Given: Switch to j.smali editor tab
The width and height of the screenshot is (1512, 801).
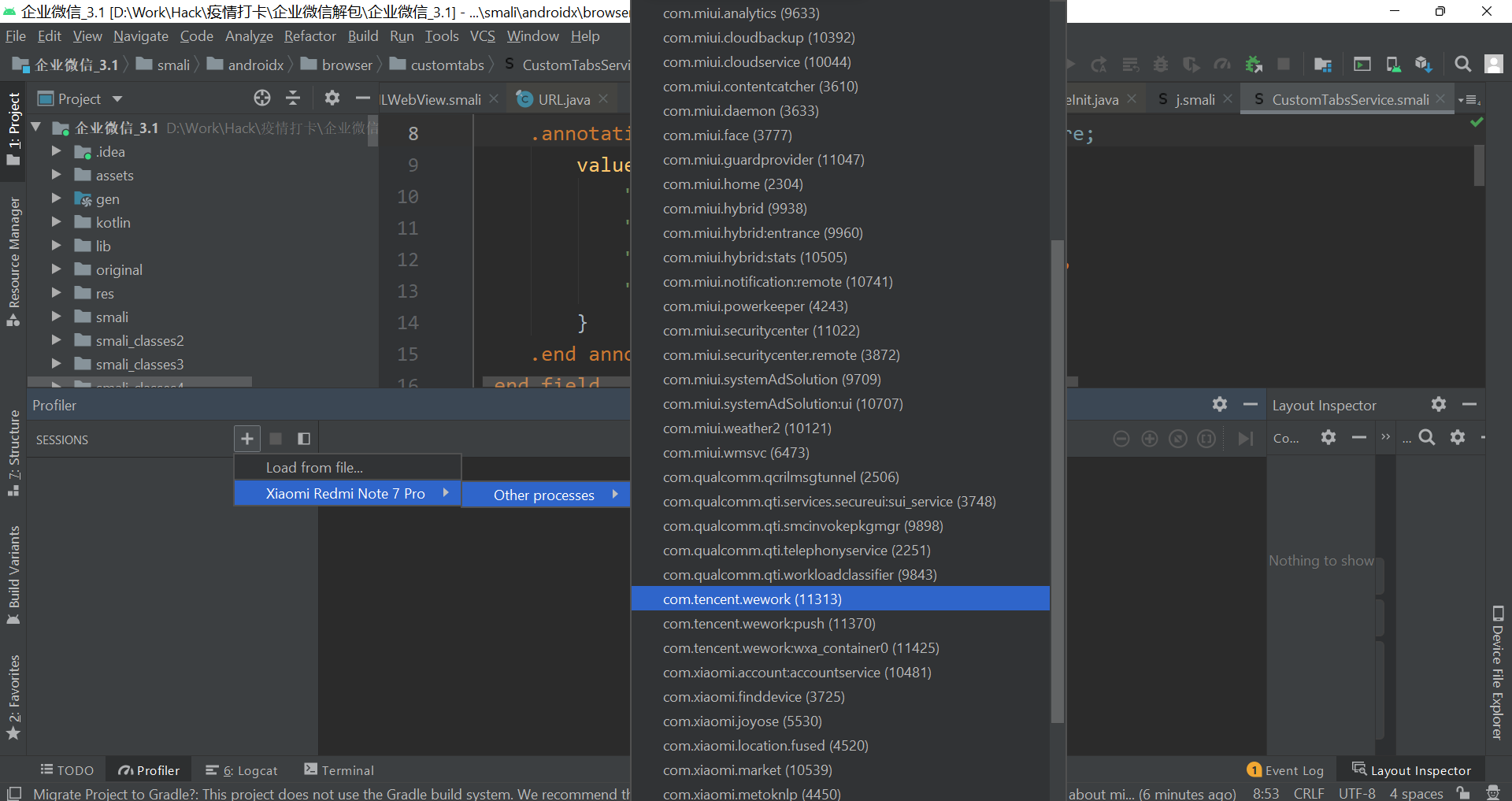Looking at the screenshot, I should [x=1195, y=99].
